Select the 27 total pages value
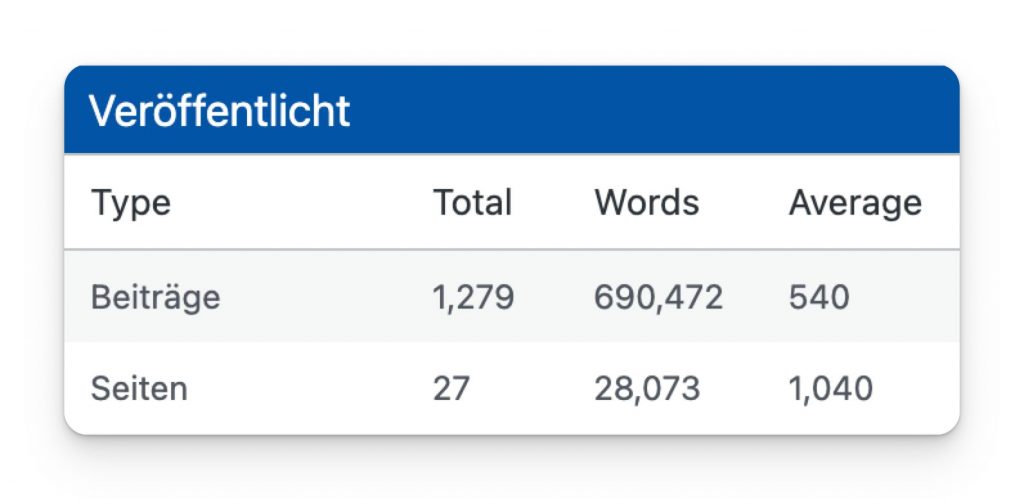Image resolution: width=1024 pixels, height=499 pixels. click(x=451, y=388)
